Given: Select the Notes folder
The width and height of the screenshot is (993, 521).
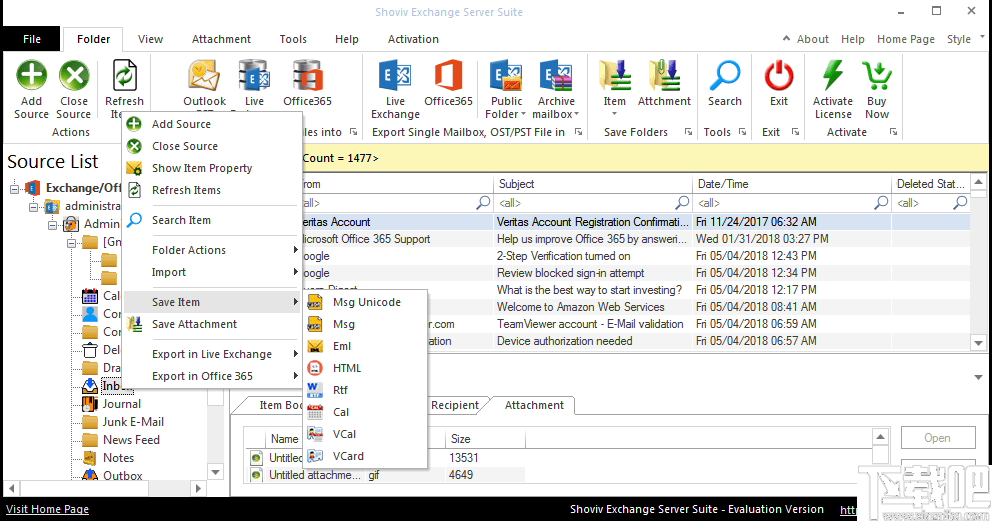Looking at the screenshot, I should tap(118, 458).
